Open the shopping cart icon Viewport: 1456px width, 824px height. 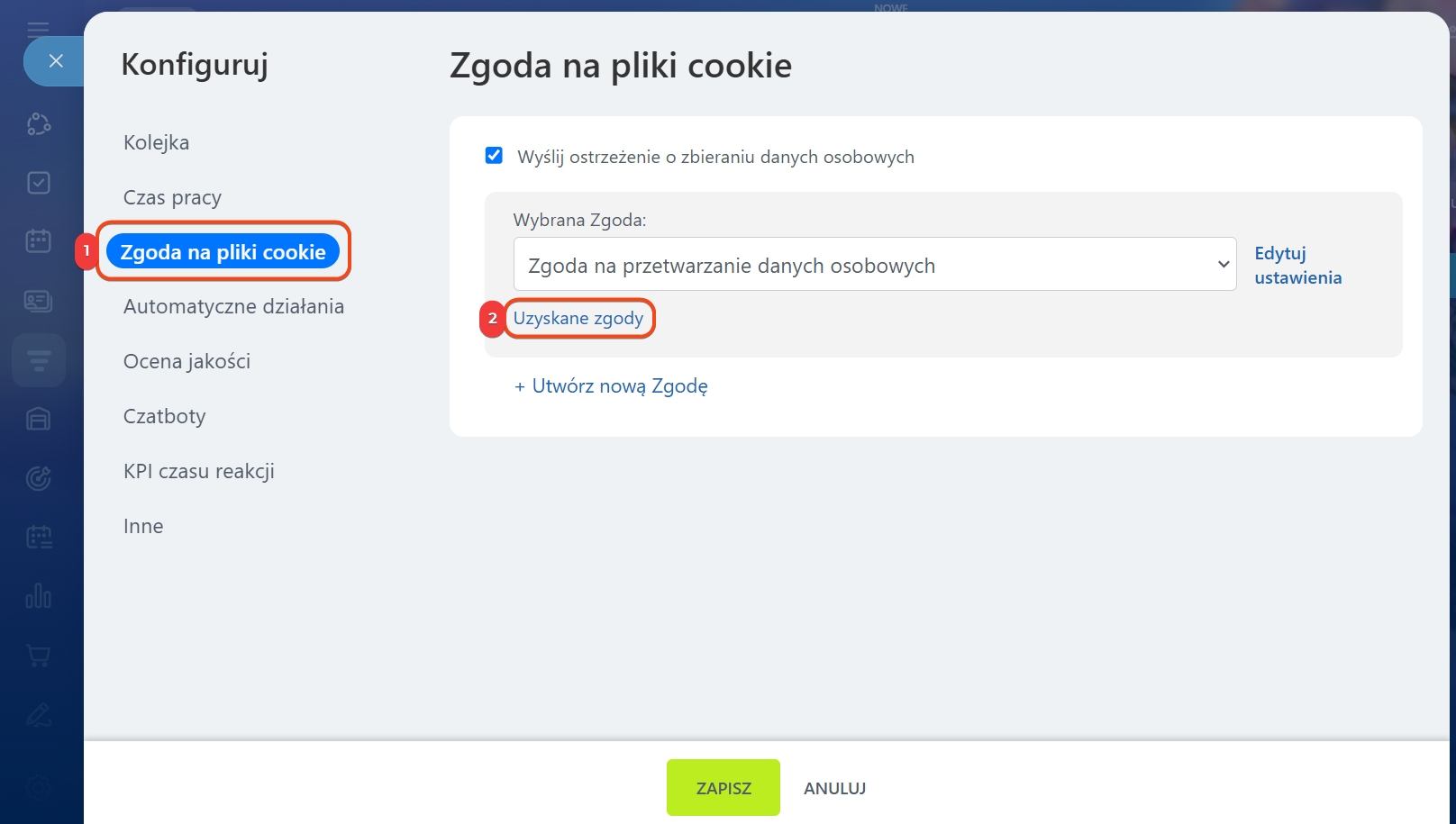point(38,656)
